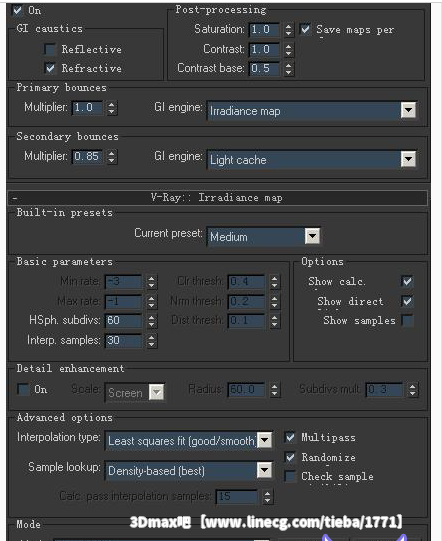The image size is (442, 541).
Task: Click the Clr thresh field
Action: click(x=246, y=281)
